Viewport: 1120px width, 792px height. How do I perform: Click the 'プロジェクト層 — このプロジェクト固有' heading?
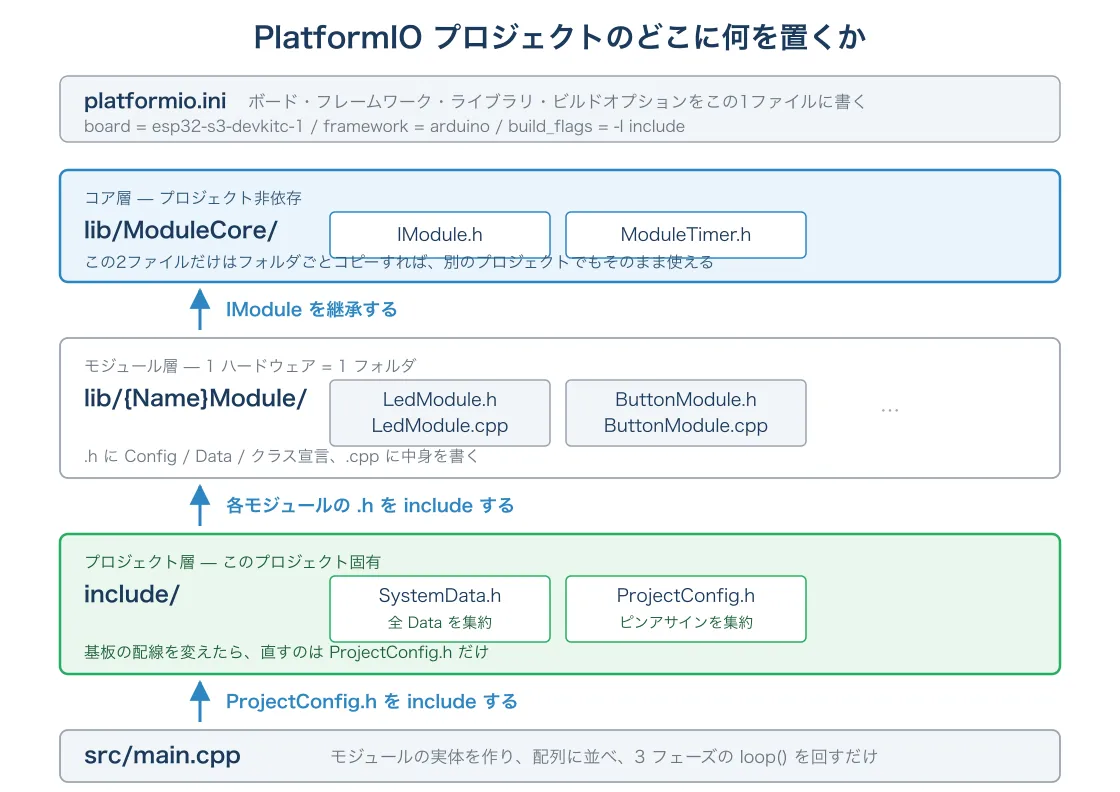pyautogui.click(x=232, y=562)
